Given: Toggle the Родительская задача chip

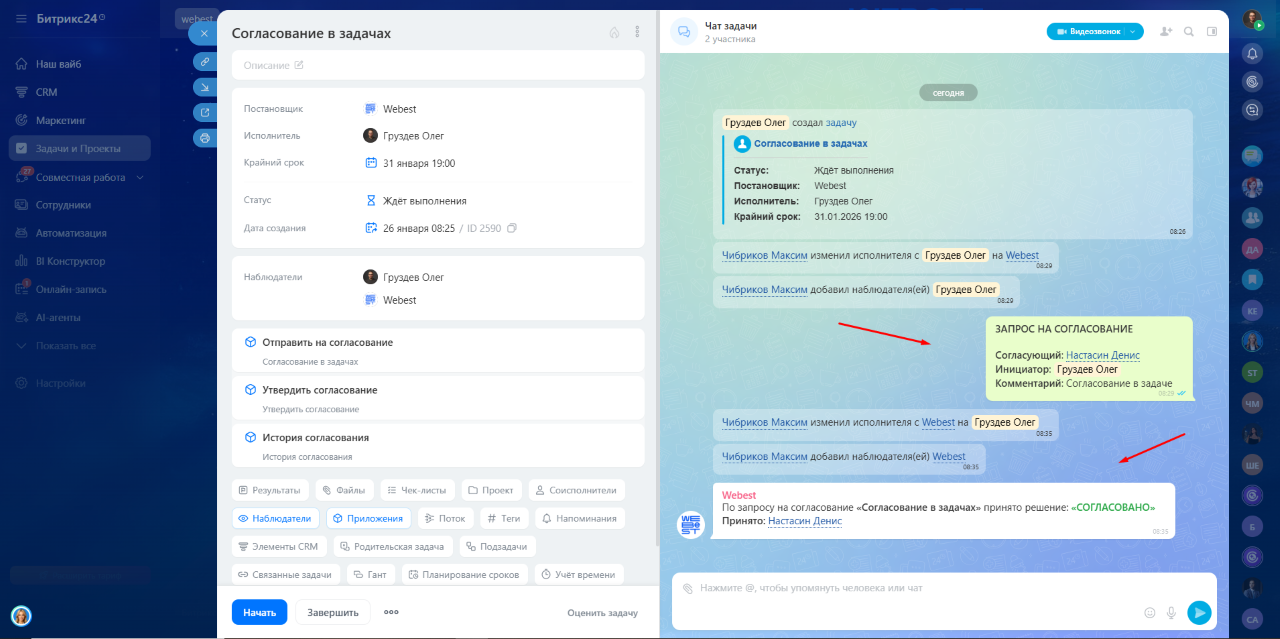Looking at the screenshot, I should [x=393, y=546].
